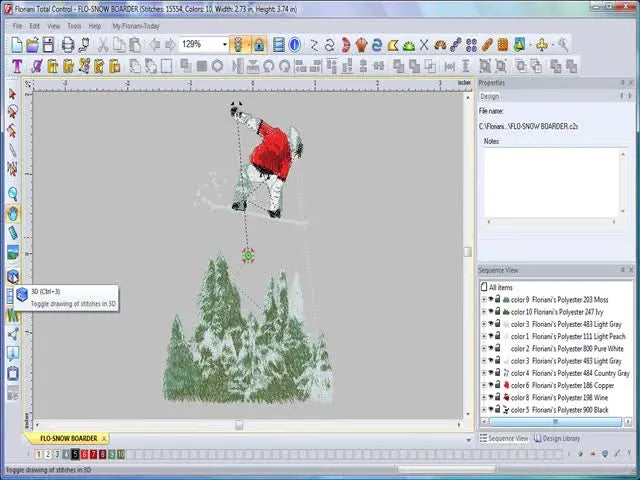Click the blue info circle icon
640x480 pixels.
pyautogui.click(x=294, y=44)
